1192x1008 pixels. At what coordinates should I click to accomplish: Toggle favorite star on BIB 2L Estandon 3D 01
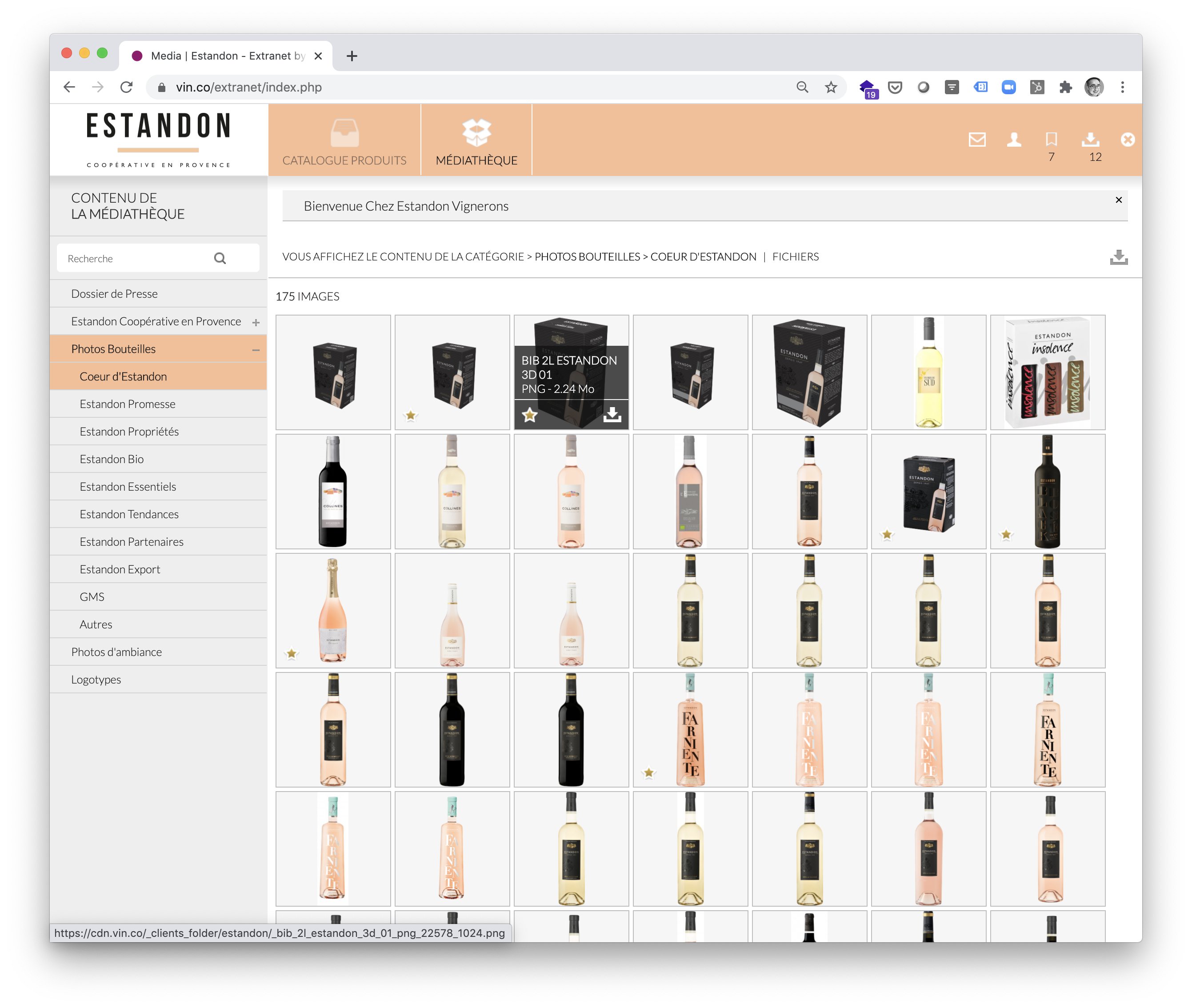(530, 415)
